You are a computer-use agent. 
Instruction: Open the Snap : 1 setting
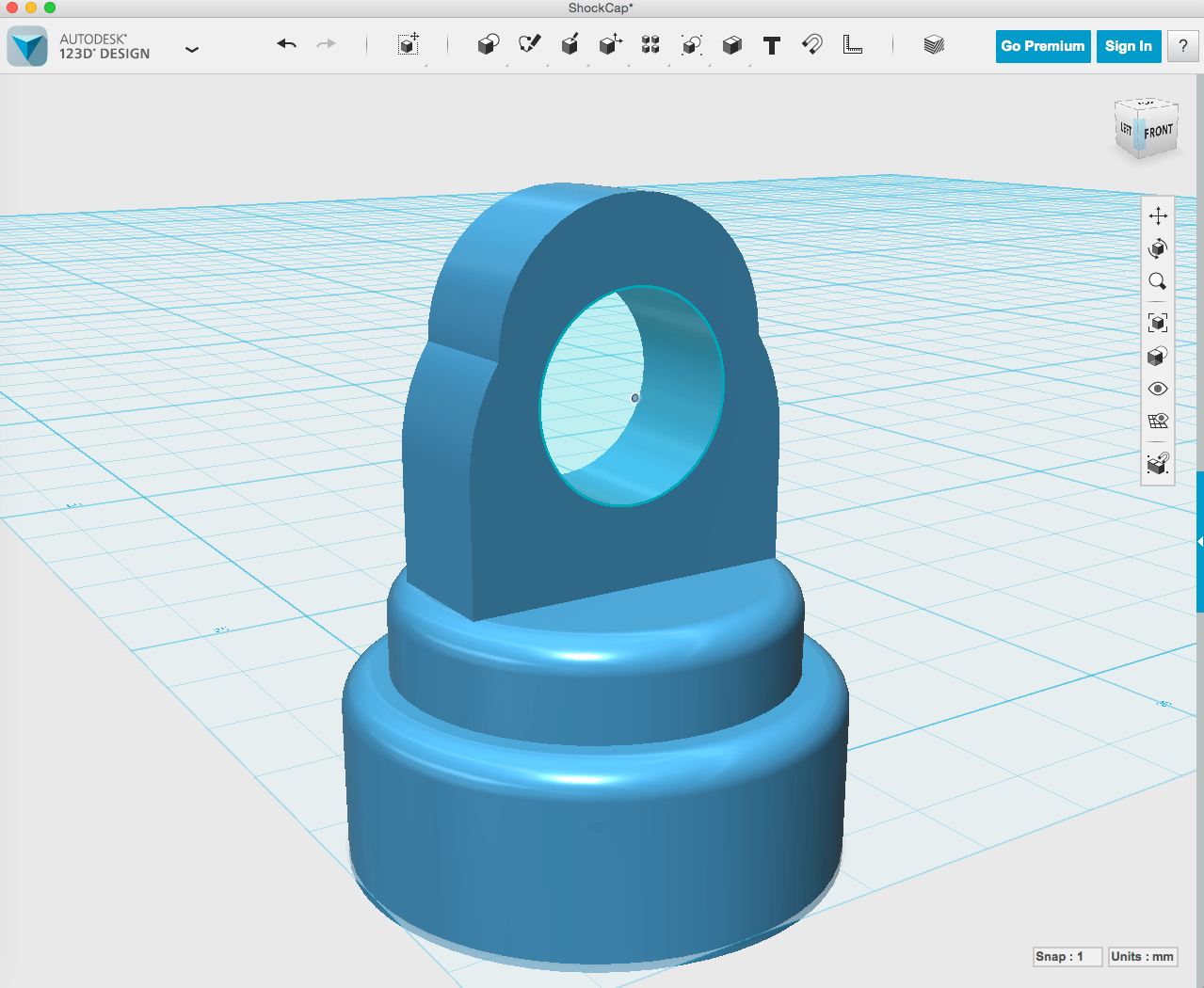pos(1067,956)
